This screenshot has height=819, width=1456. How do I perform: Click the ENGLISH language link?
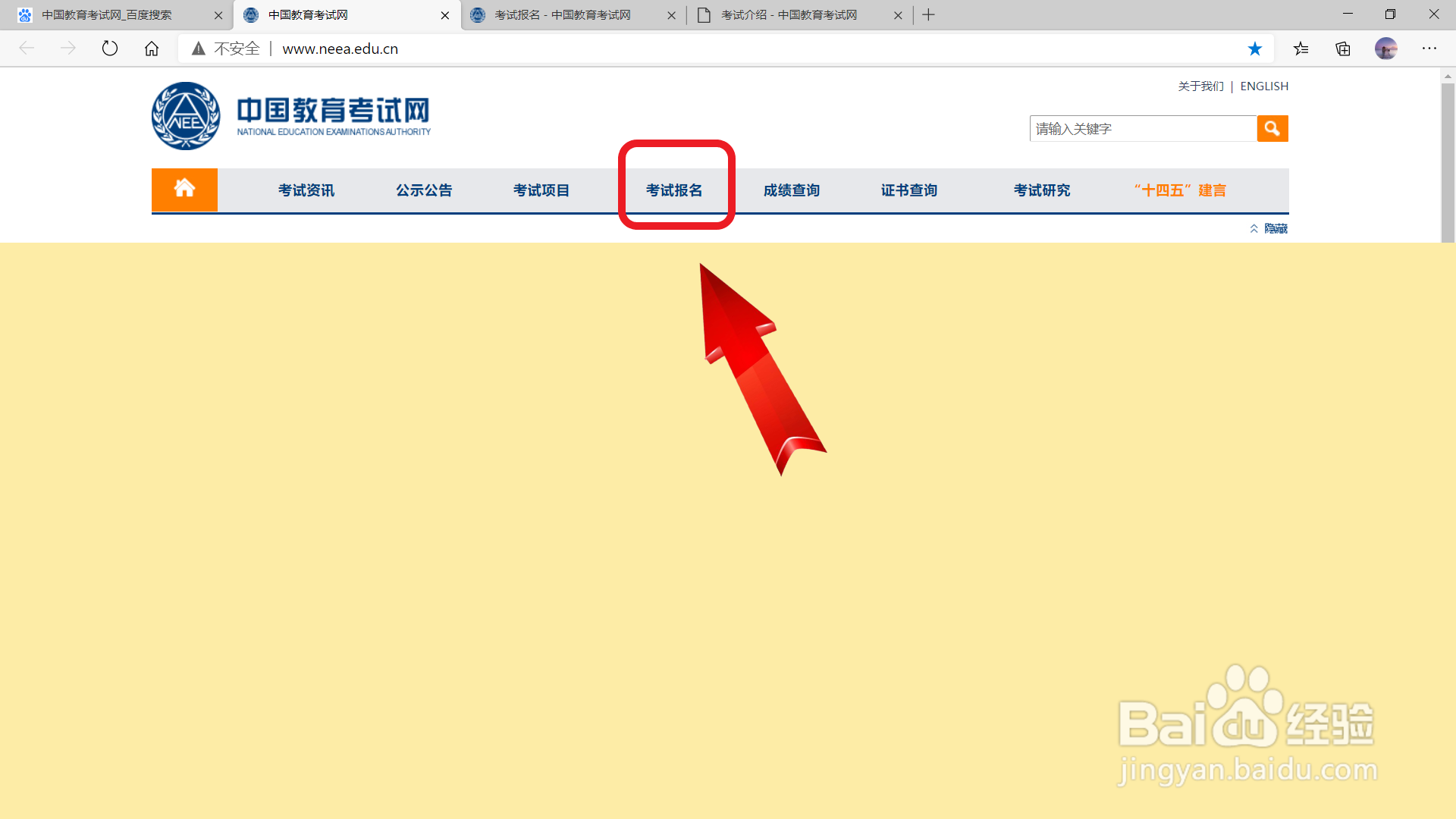(x=1264, y=86)
